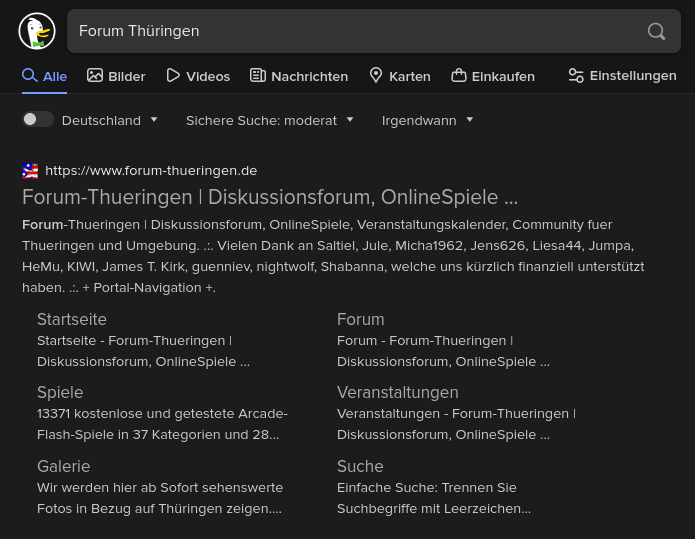Open the Forum-Thueringen Diskussionsforum result title

[x=270, y=197]
